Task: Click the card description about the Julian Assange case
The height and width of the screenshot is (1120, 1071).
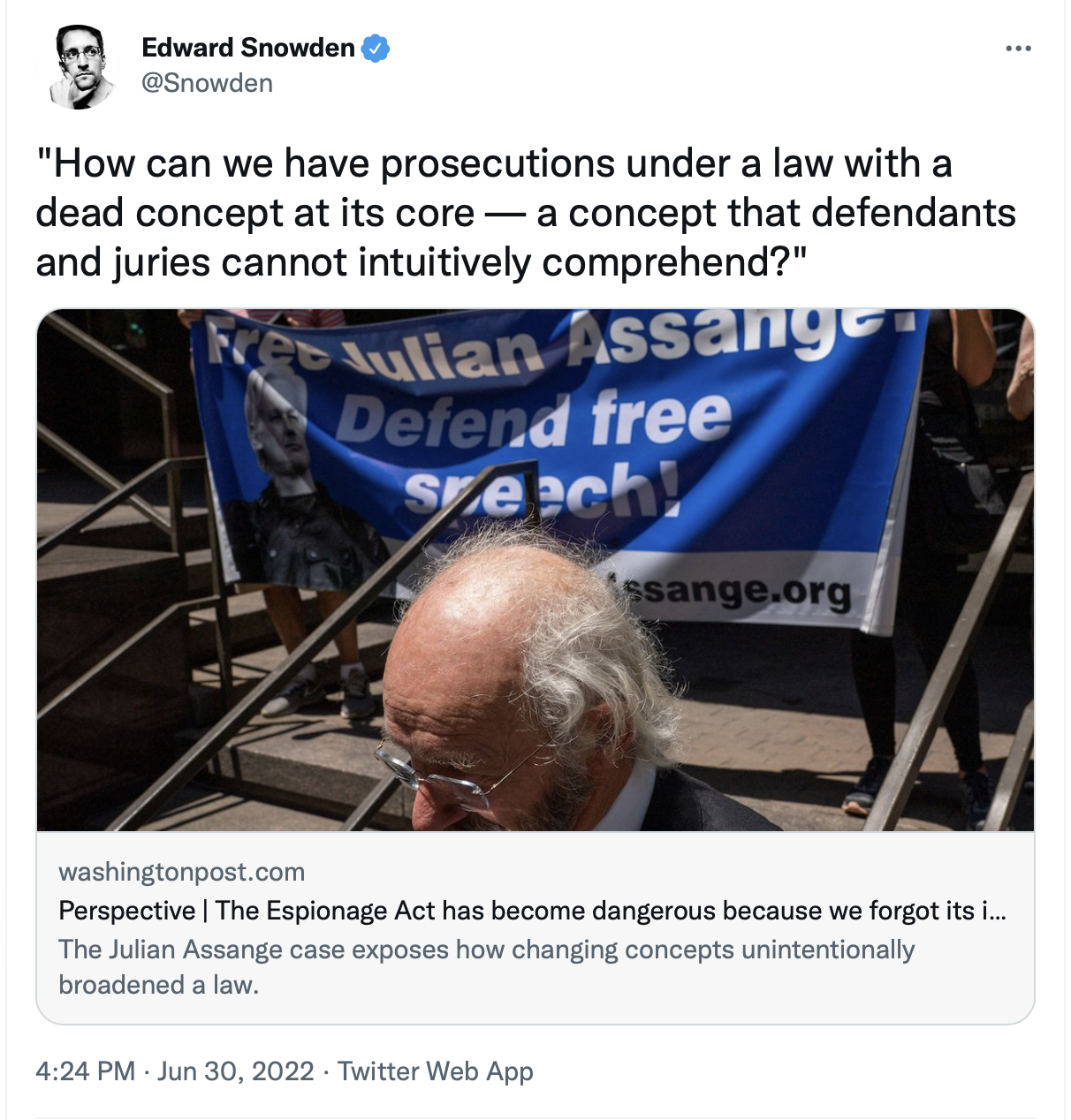Action: pos(487,967)
